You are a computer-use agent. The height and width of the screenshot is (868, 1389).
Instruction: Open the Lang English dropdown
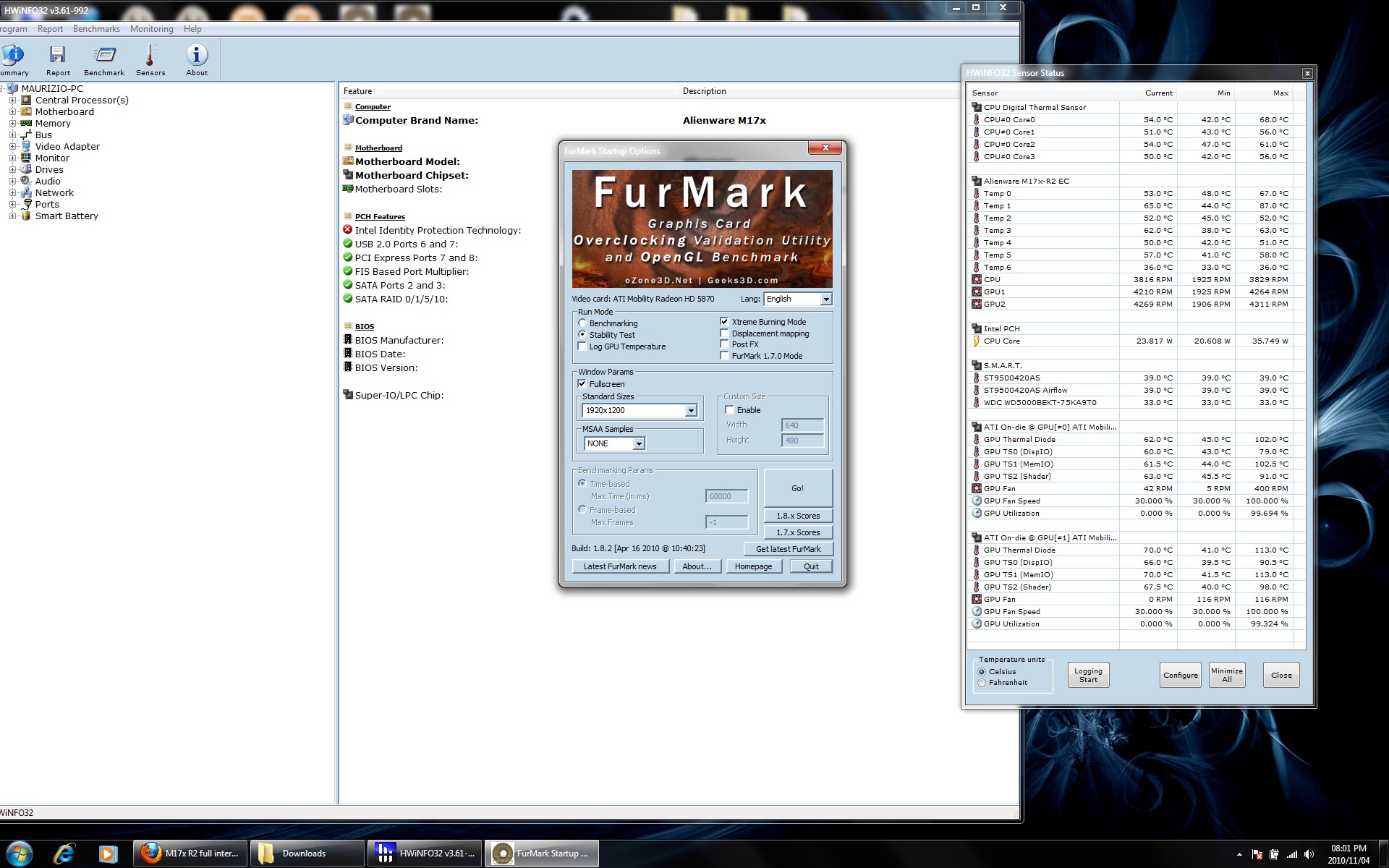798,299
